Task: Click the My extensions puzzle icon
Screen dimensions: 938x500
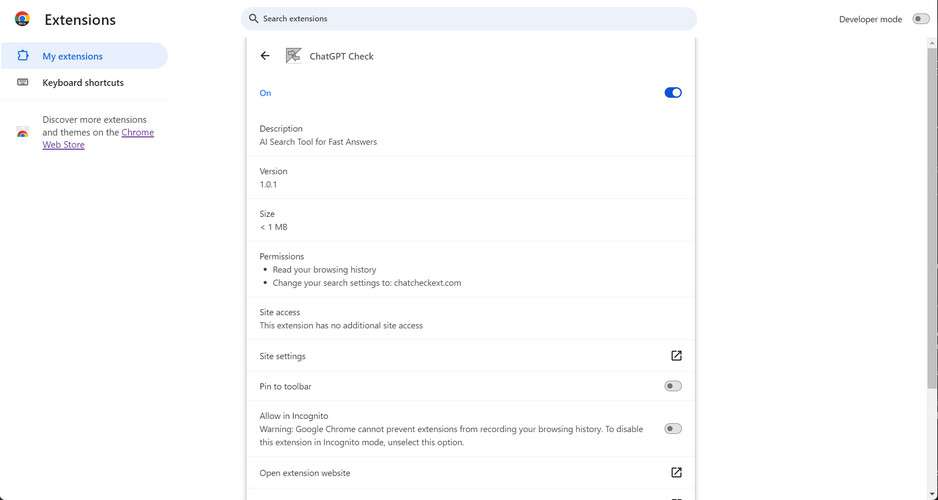Action: tap(23, 57)
